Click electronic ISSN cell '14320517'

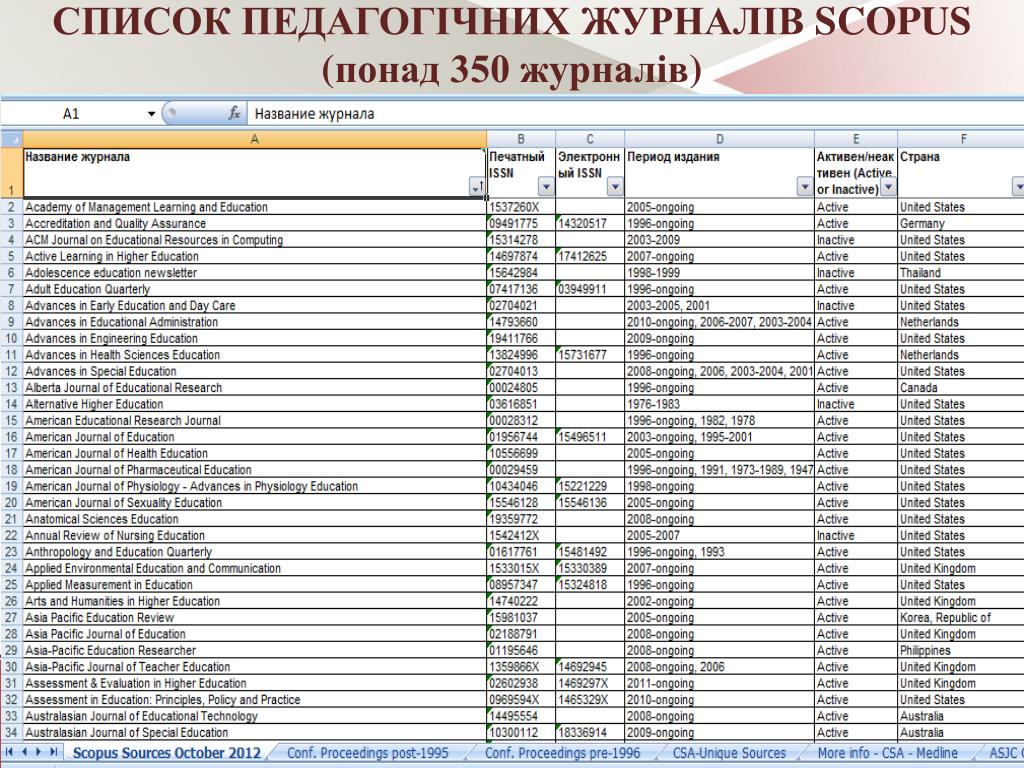coord(590,223)
